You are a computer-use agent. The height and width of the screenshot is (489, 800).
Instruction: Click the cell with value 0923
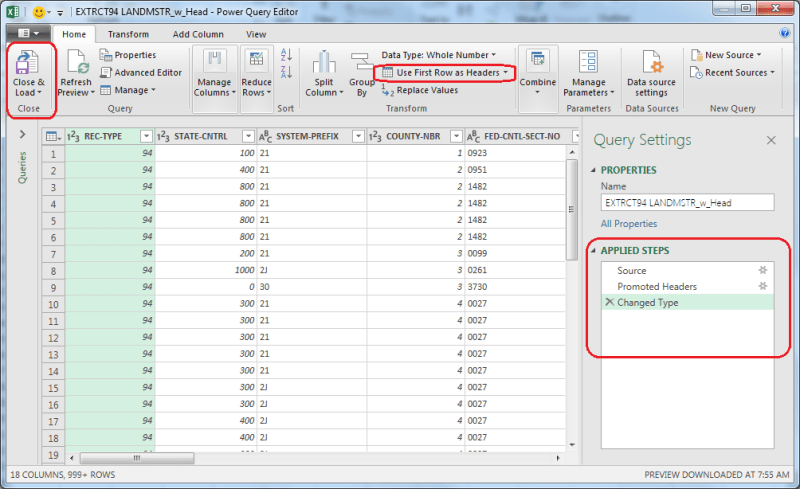click(515, 153)
